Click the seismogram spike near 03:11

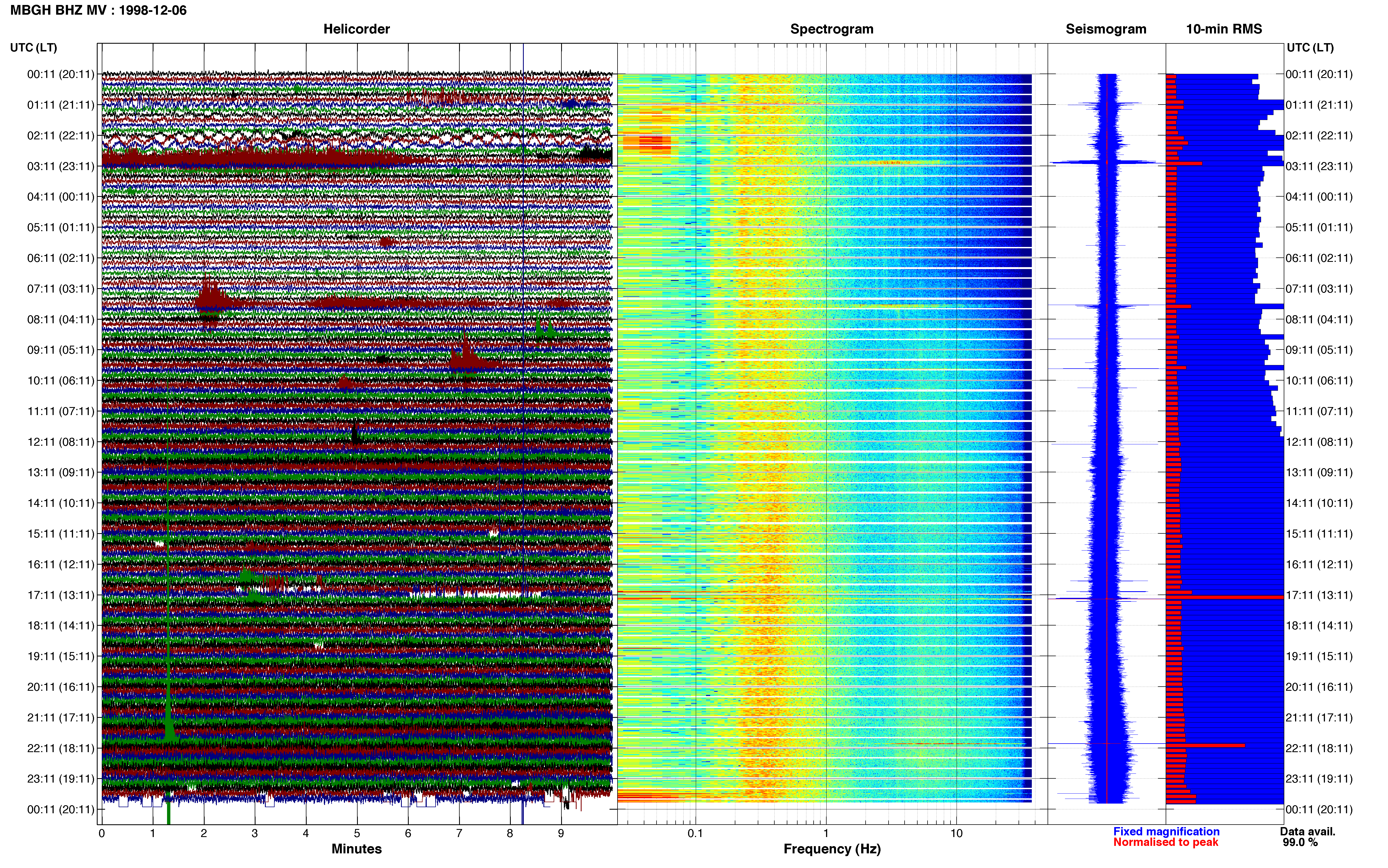click(x=1107, y=163)
